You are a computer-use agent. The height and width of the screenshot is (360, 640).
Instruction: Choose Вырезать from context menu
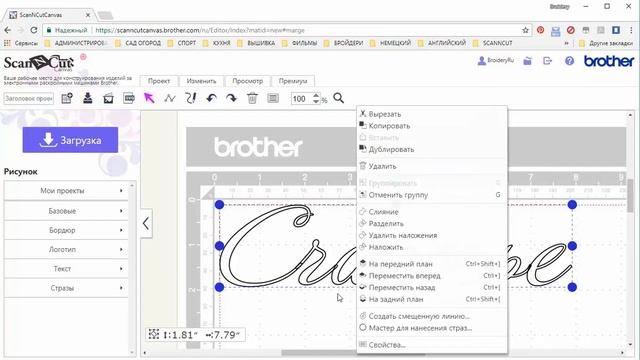[432, 114]
